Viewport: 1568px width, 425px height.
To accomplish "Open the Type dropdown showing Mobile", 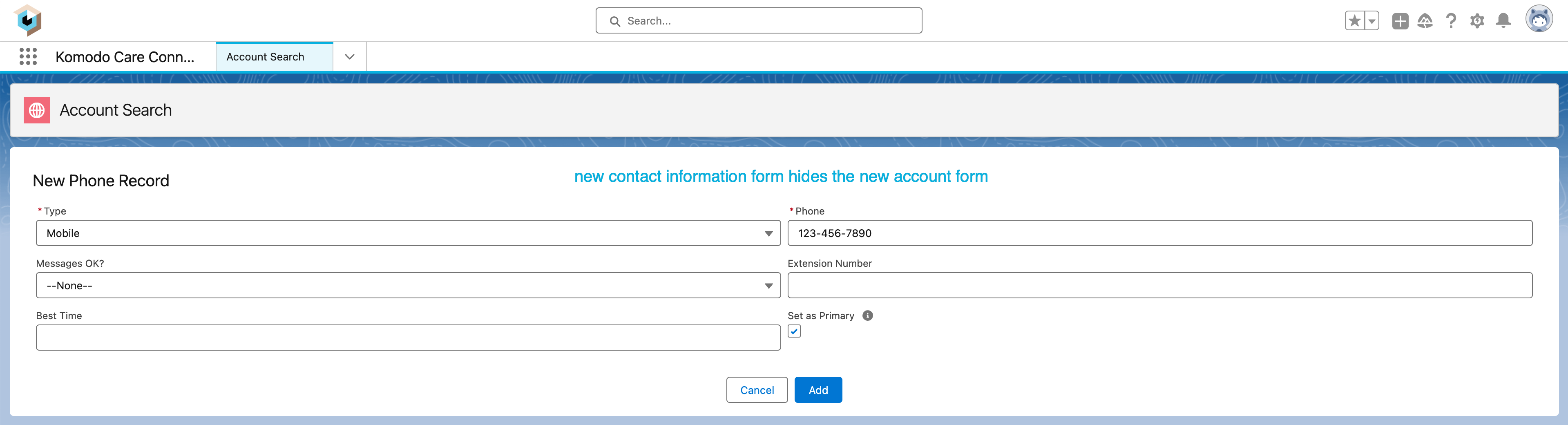I will tap(408, 233).
